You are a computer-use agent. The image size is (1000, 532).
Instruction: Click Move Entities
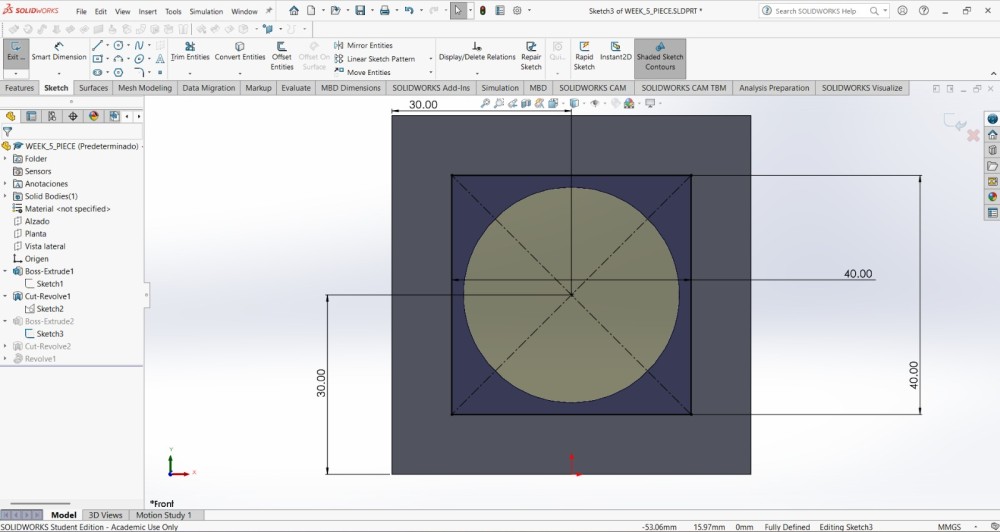(362, 72)
